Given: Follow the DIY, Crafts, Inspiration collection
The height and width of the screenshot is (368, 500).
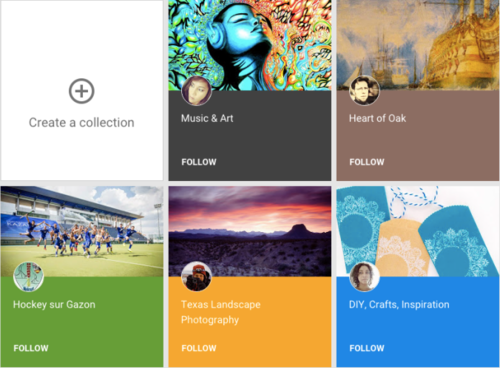Looking at the screenshot, I should tap(367, 348).
